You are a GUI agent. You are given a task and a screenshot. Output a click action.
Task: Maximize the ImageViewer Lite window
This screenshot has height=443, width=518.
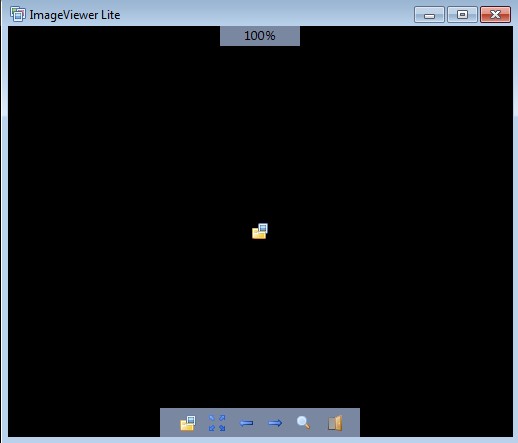(462, 15)
